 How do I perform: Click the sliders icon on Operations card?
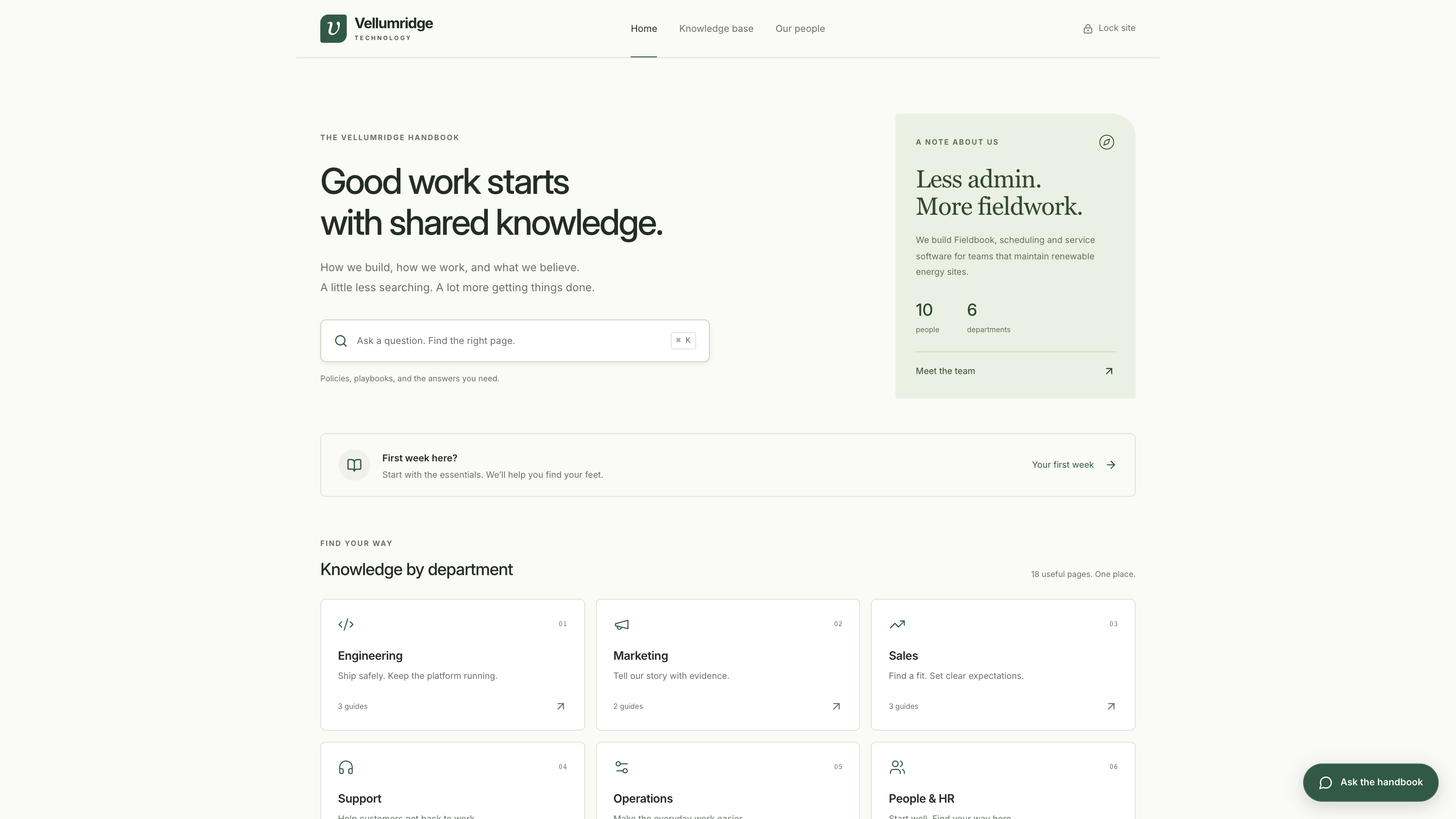click(x=621, y=767)
